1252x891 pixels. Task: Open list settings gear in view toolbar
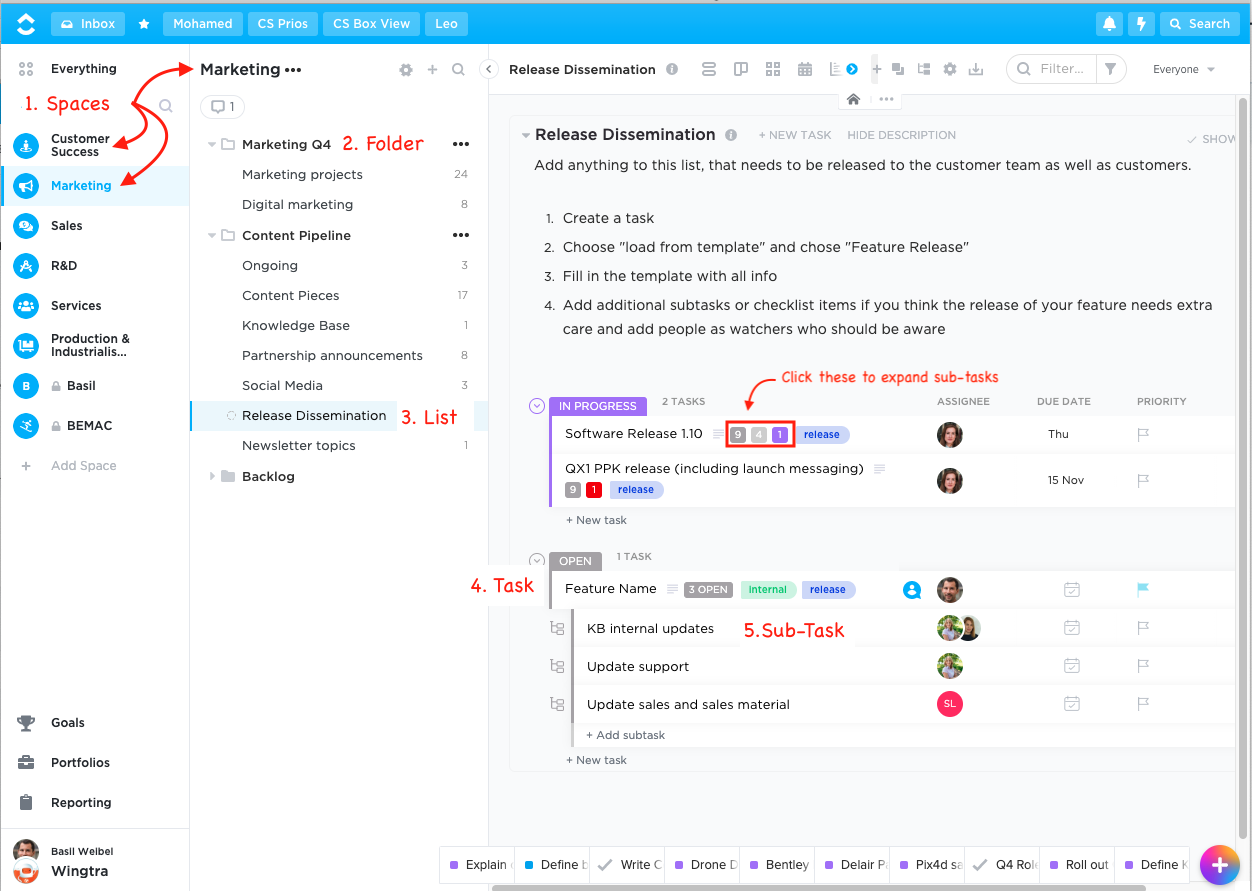click(950, 69)
